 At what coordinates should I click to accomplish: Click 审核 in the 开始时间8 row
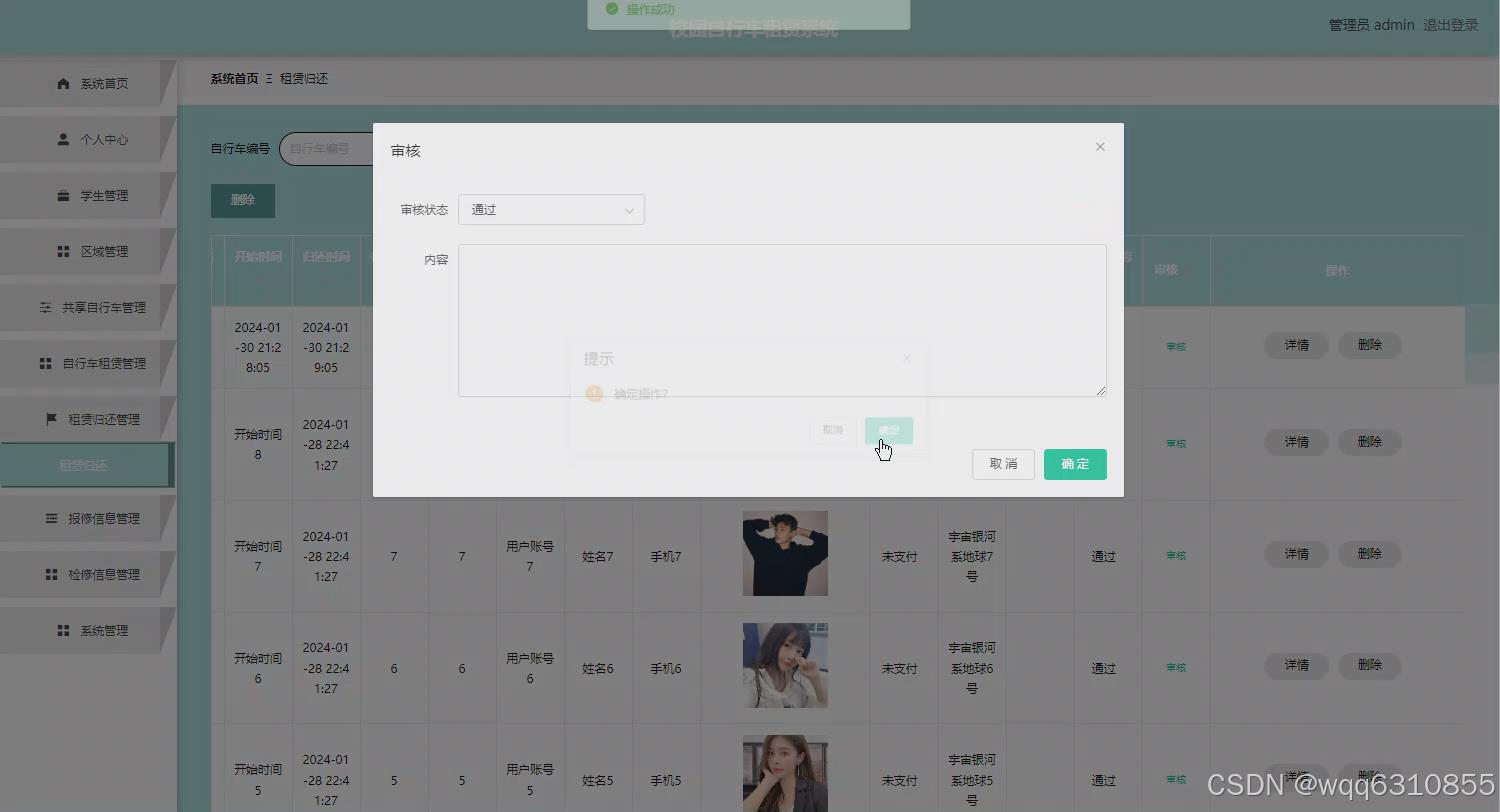(x=1176, y=444)
